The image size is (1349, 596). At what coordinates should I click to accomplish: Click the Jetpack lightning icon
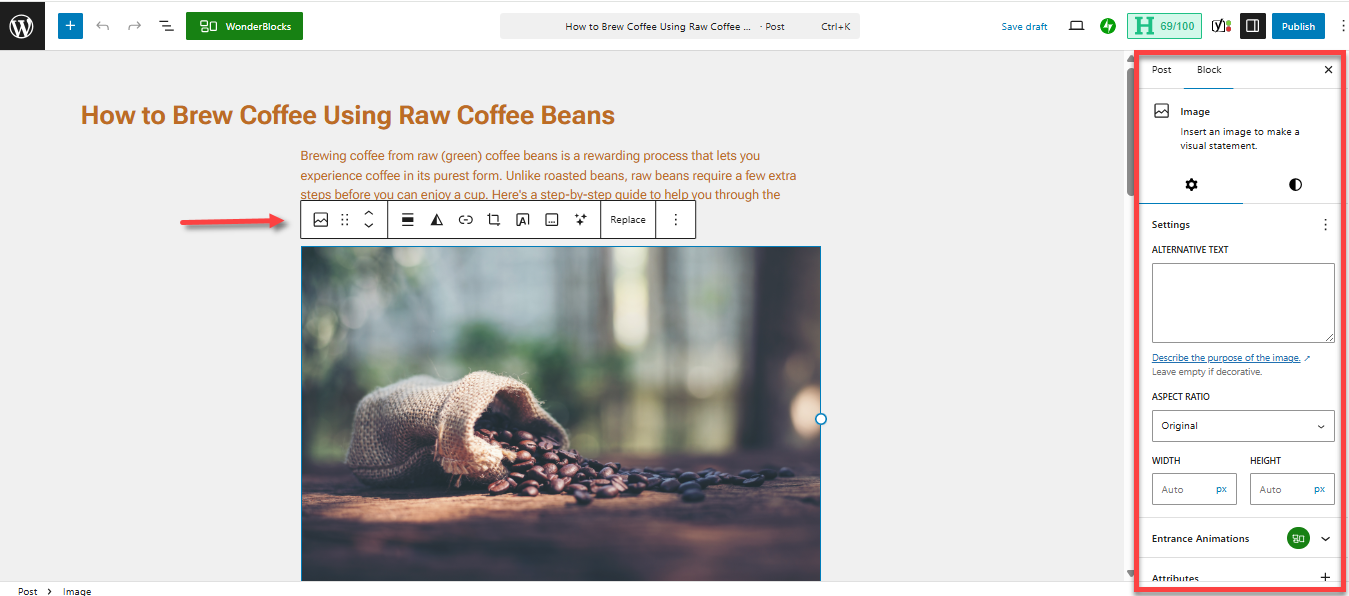click(1107, 26)
